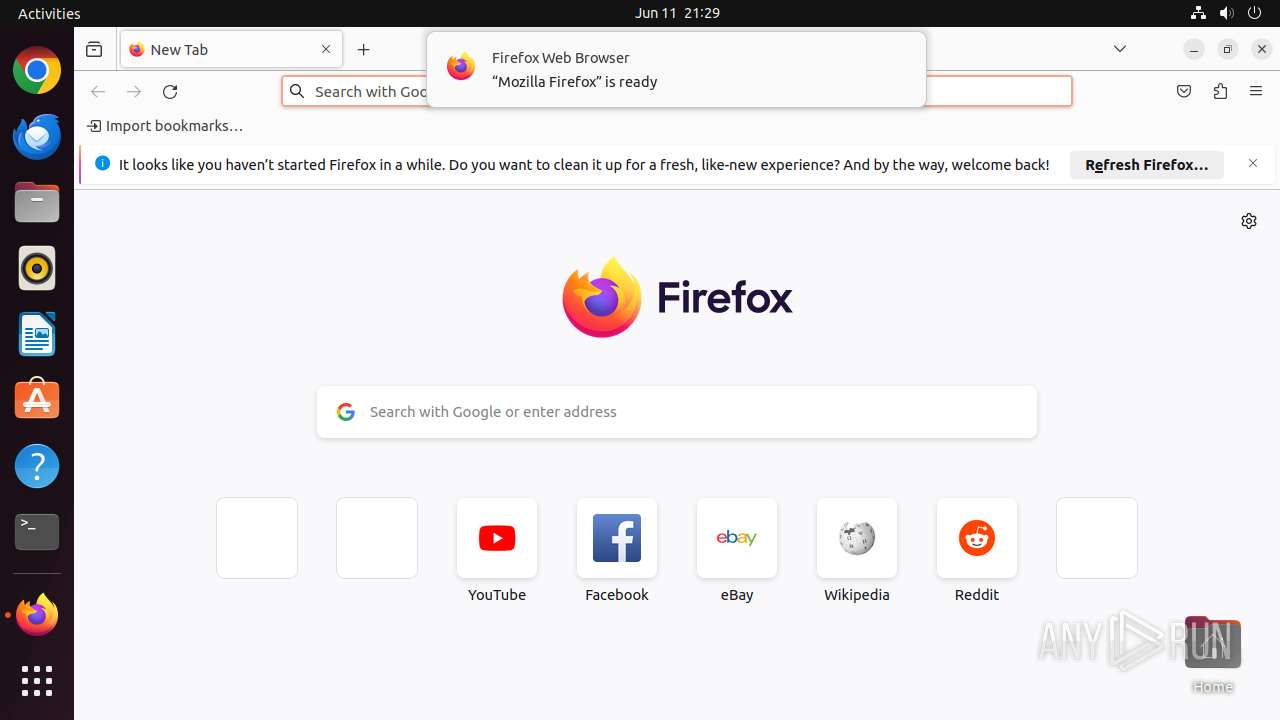The height and width of the screenshot is (720, 1280).
Task: Go back one page
Action: [x=98, y=91]
